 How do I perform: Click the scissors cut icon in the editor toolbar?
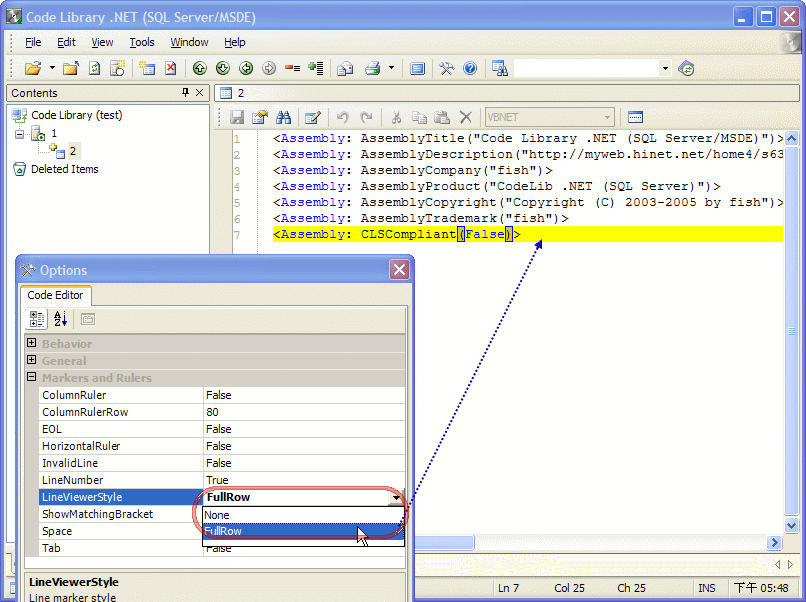tap(396, 117)
